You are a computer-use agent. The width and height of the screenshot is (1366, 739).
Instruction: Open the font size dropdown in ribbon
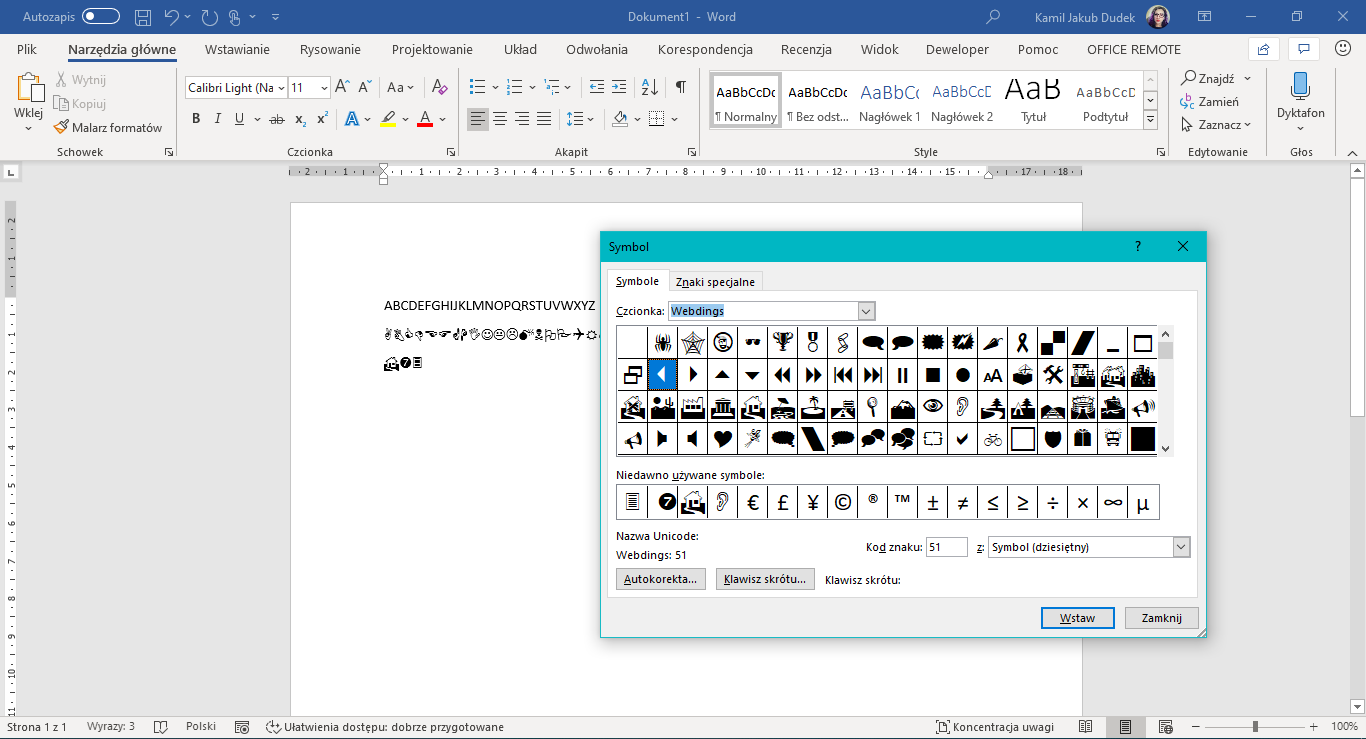click(x=324, y=88)
